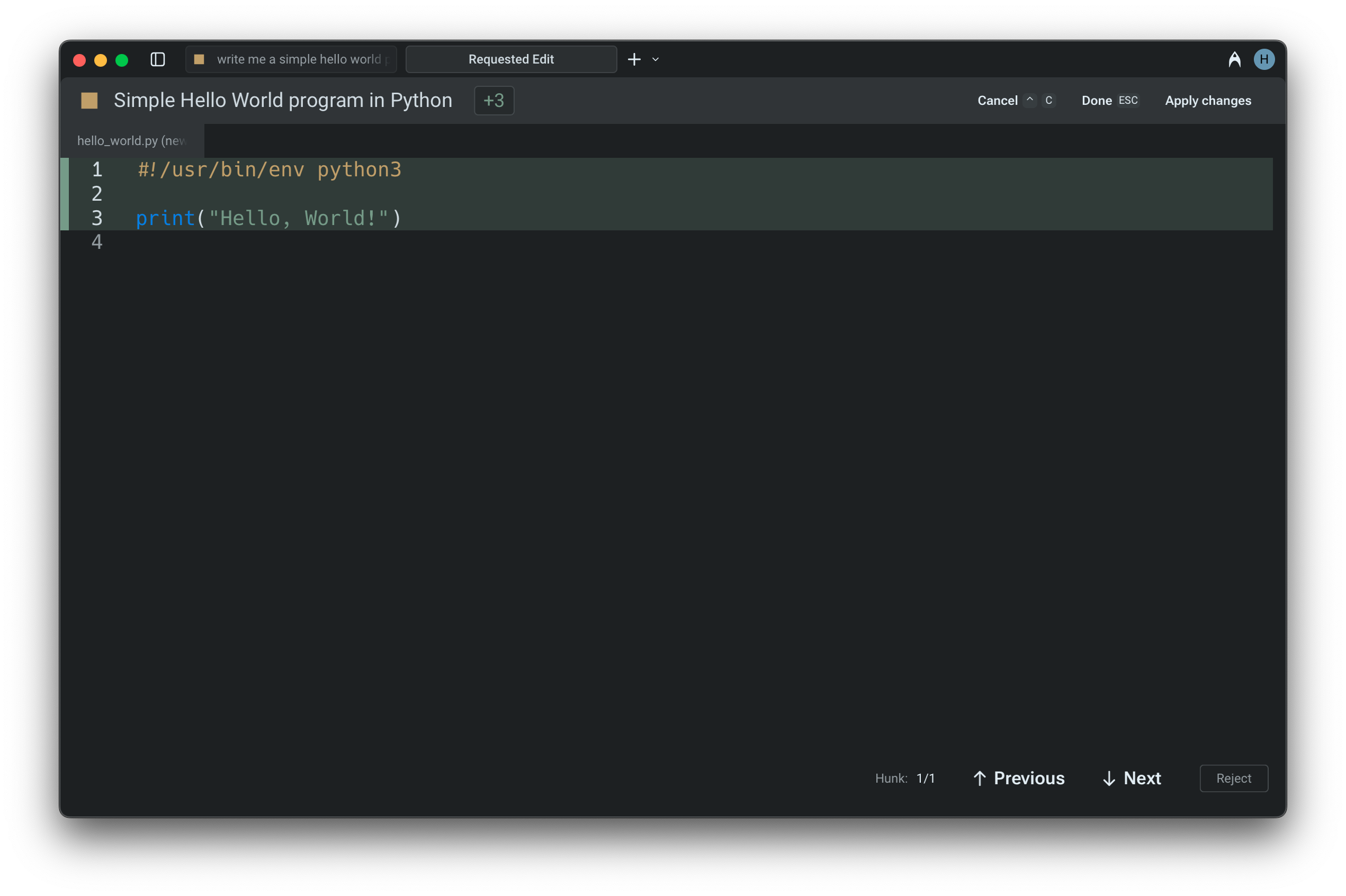Expand the chevron dropdown beside plus

656,59
